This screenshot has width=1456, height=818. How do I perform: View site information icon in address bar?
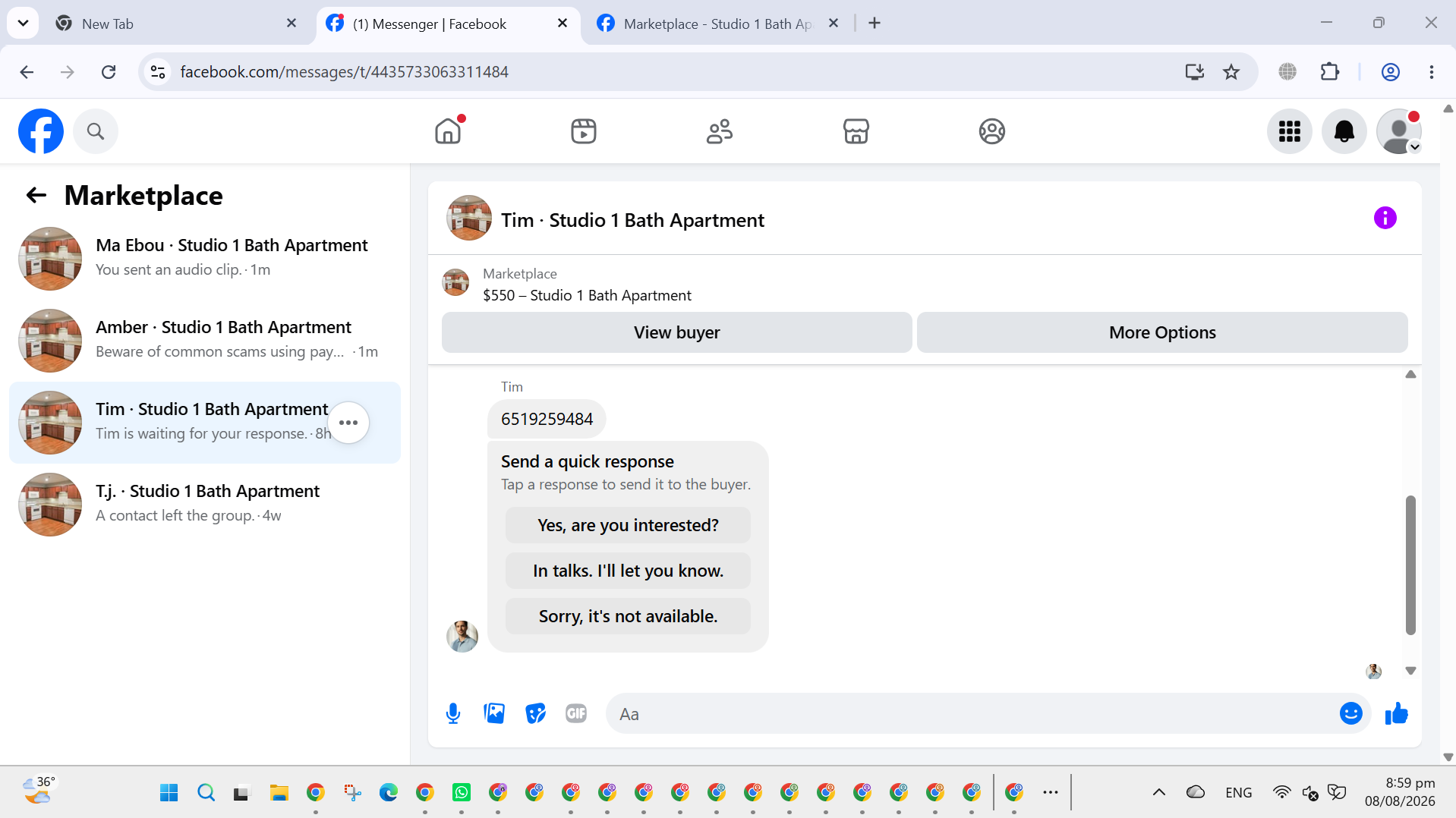pyautogui.click(x=158, y=72)
